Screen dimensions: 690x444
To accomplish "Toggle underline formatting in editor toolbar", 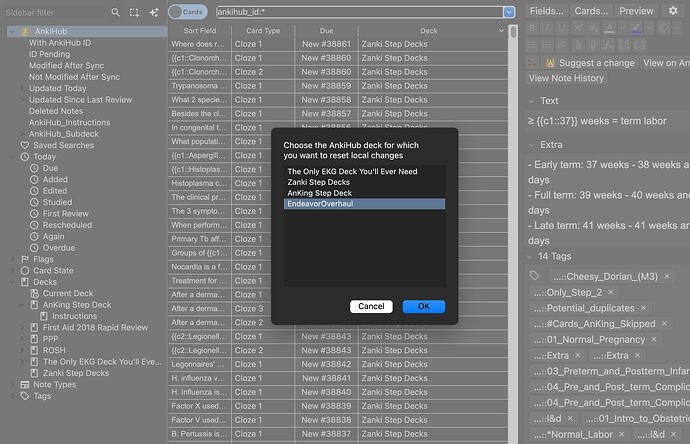I will tap(562, 28).
